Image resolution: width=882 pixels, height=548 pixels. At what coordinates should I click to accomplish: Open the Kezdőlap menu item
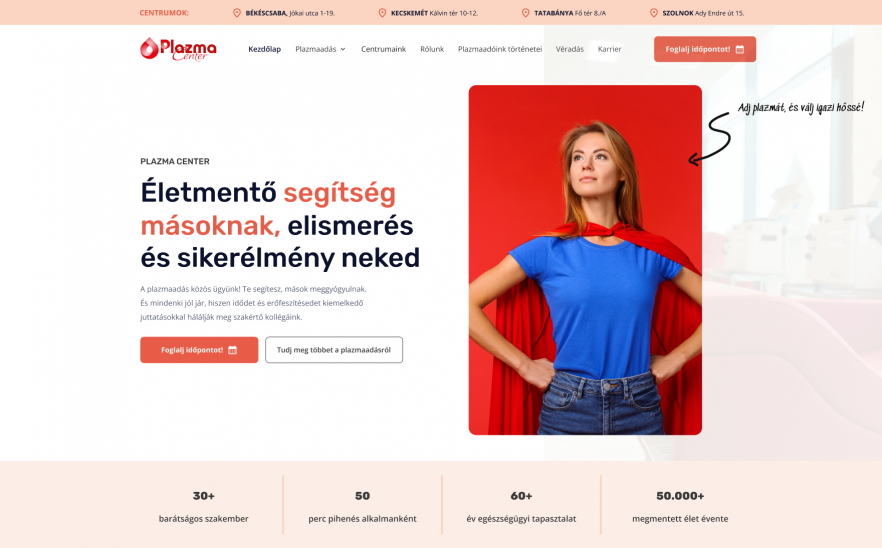pyautogui.click(x=264, y=49)
